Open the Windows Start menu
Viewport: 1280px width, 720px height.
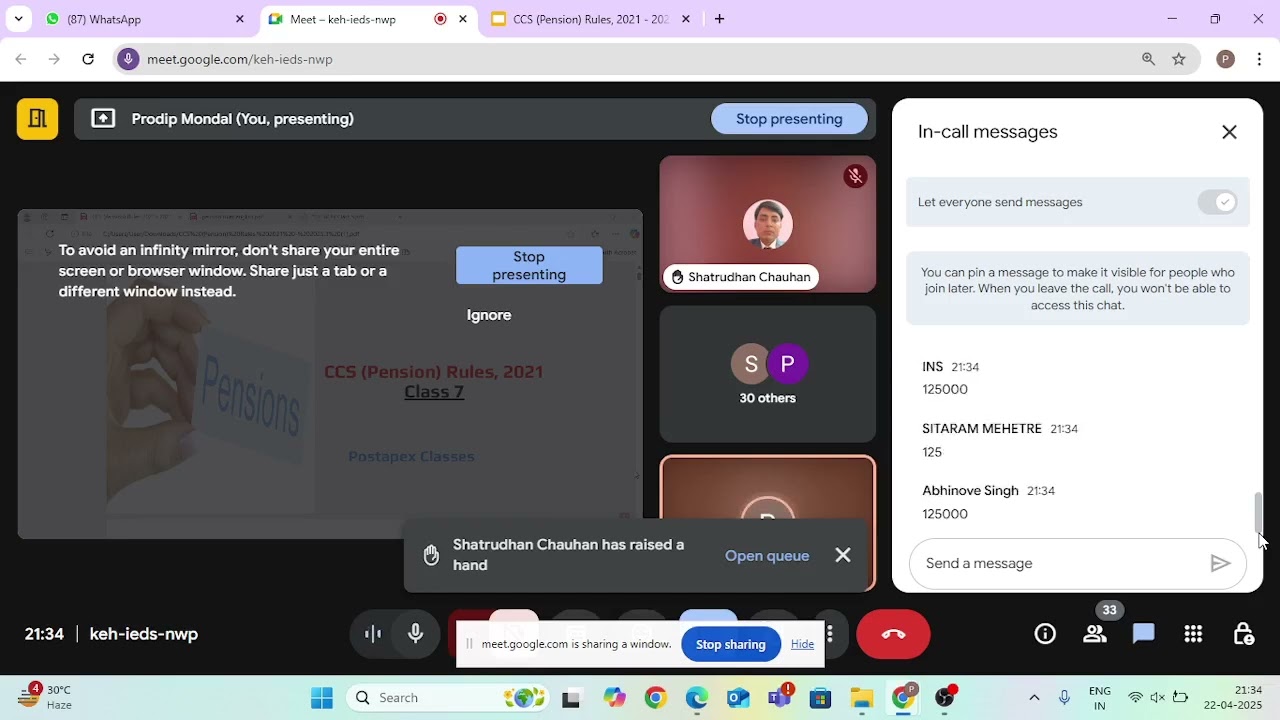321,698
